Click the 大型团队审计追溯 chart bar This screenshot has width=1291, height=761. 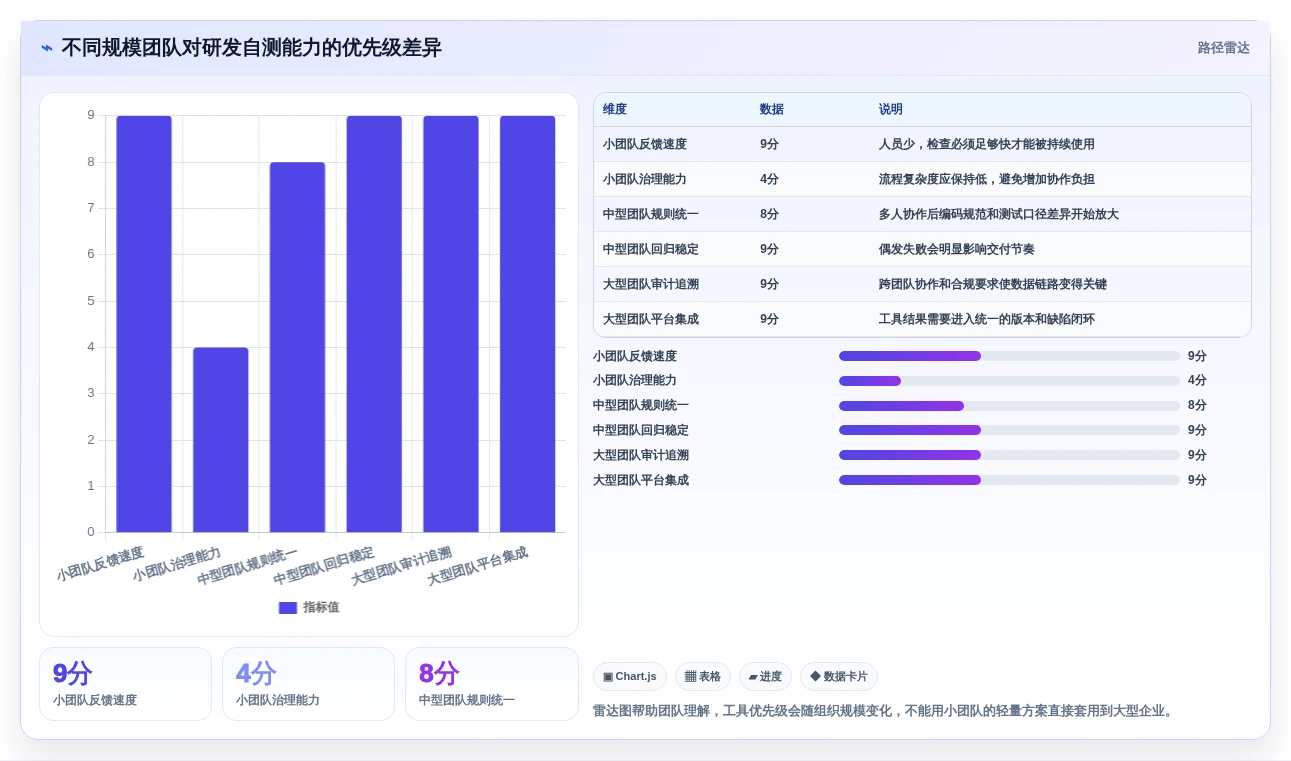[451, 324]
